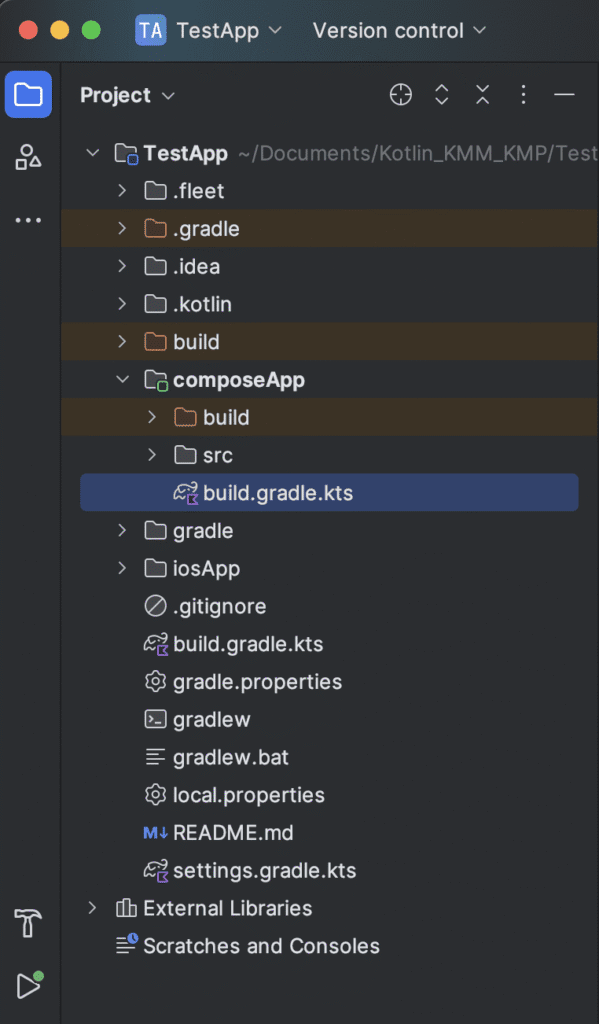Screen dimensions: 599x1024
Task: Hide the Project tool window
Action: click(x=564, y=94)
